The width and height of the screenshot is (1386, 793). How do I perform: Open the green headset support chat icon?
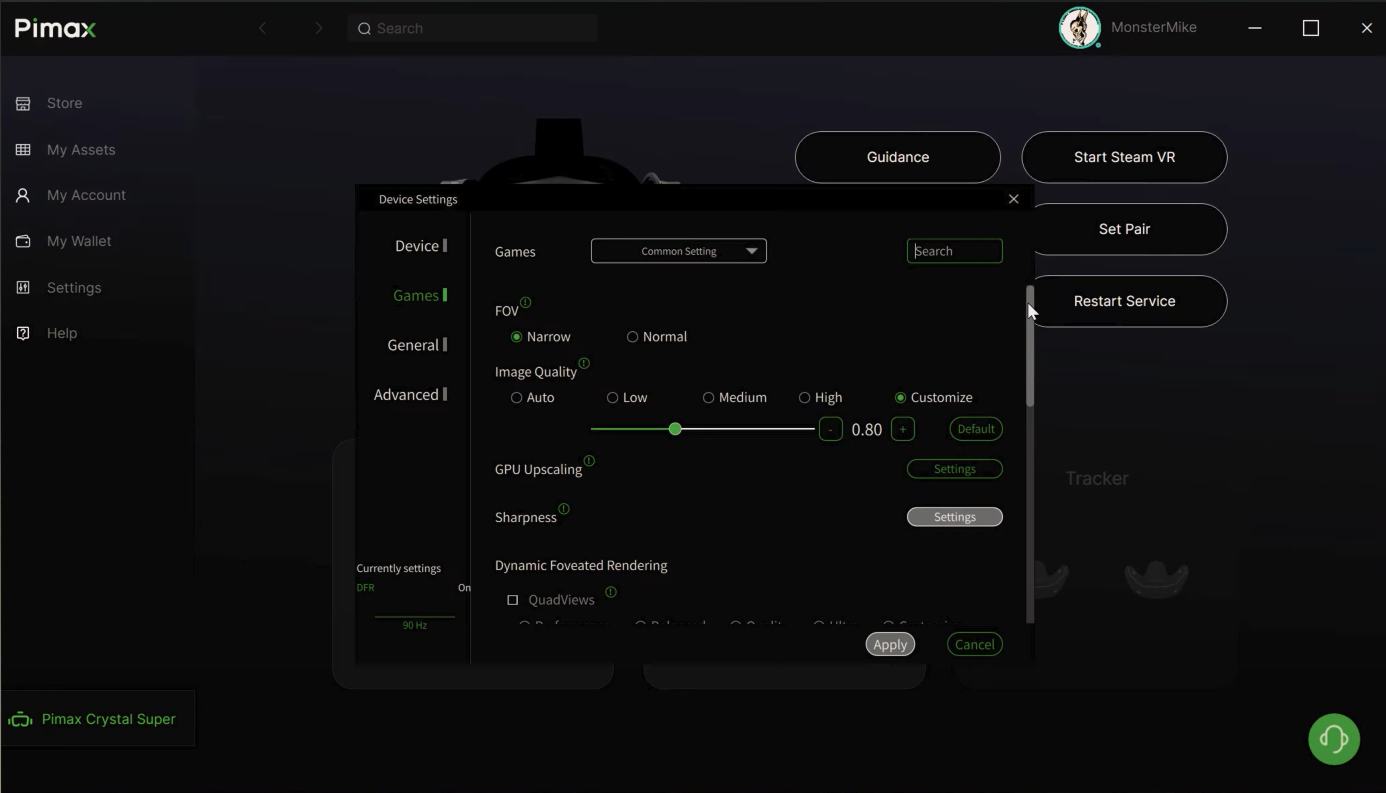(1333, 739)
